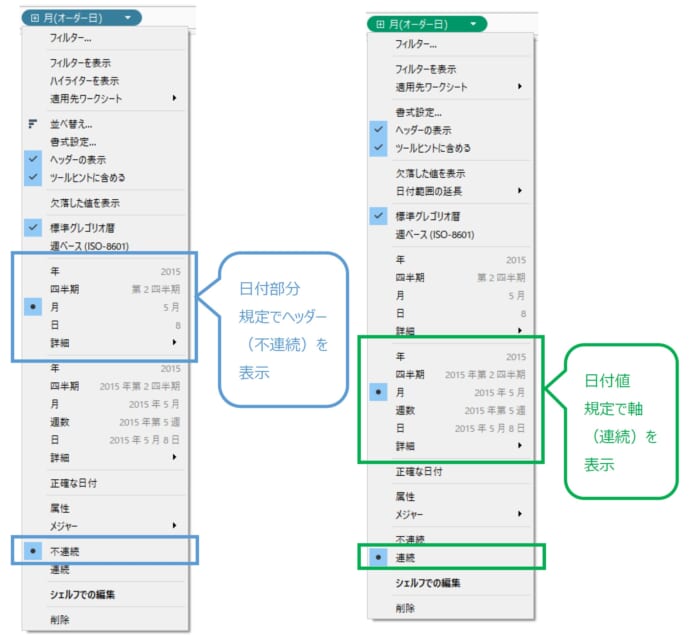Expand 適用先ワークシート submenu in left menu

pos(105,99)
